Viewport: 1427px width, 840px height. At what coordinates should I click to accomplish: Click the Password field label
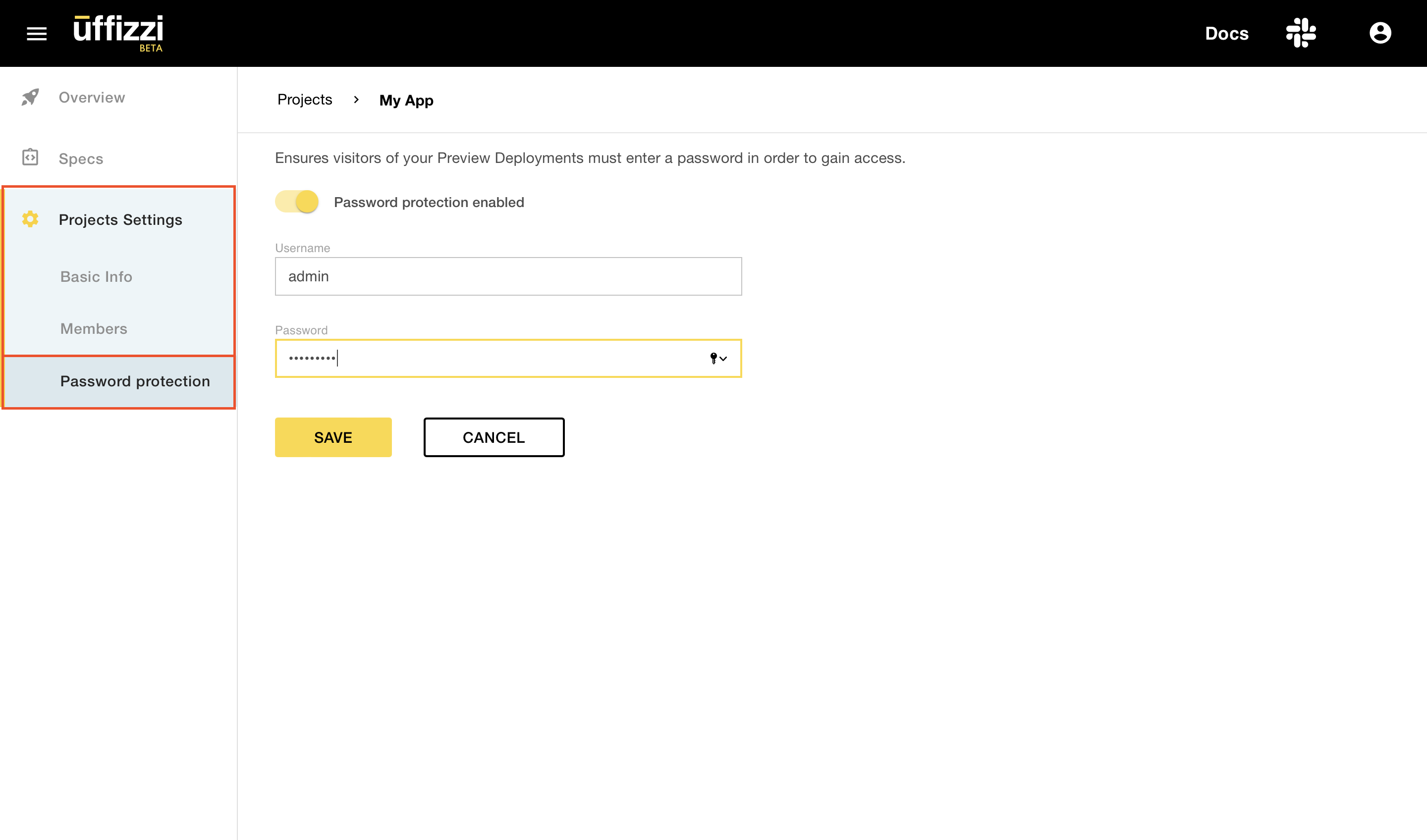click(301, 330)
